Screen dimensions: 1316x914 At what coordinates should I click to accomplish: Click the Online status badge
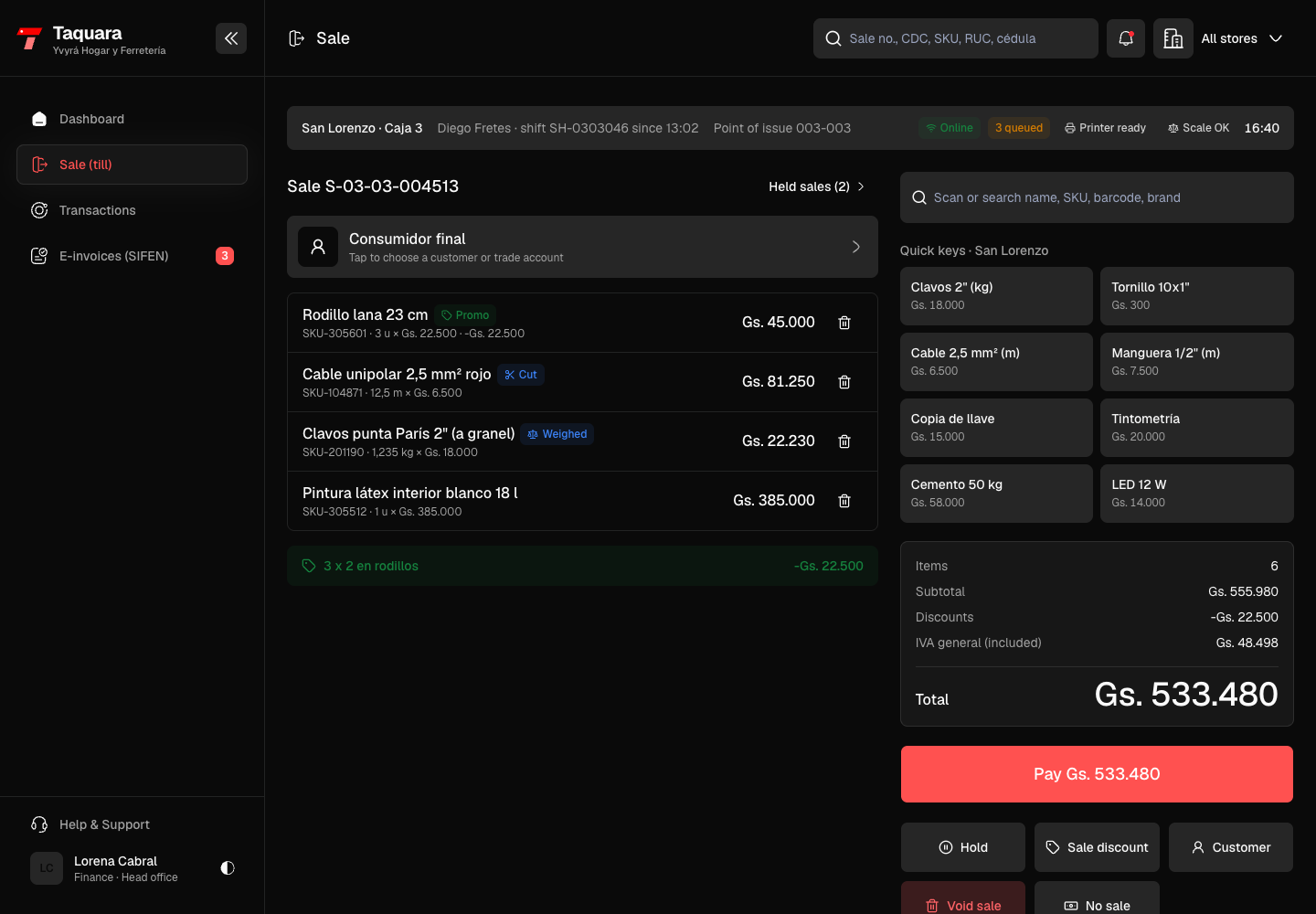pos(950,128)
